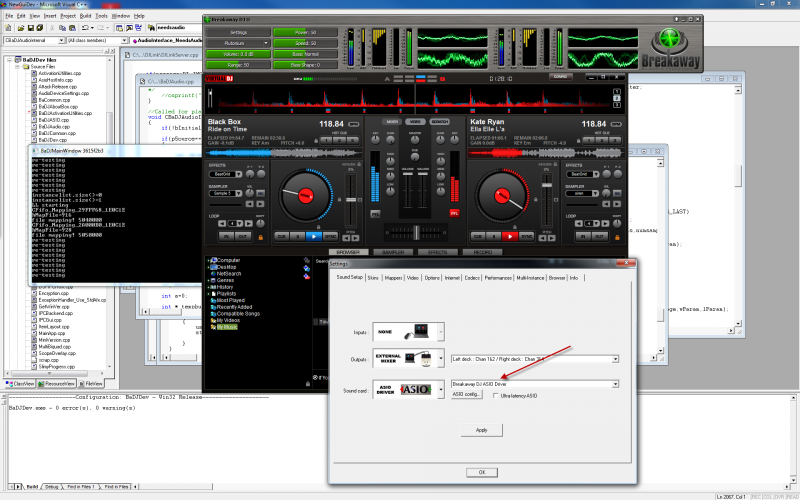Click left deck spinning turntable platter
The height and width of the screenshot is (500, 800).
tap(306, 195)
